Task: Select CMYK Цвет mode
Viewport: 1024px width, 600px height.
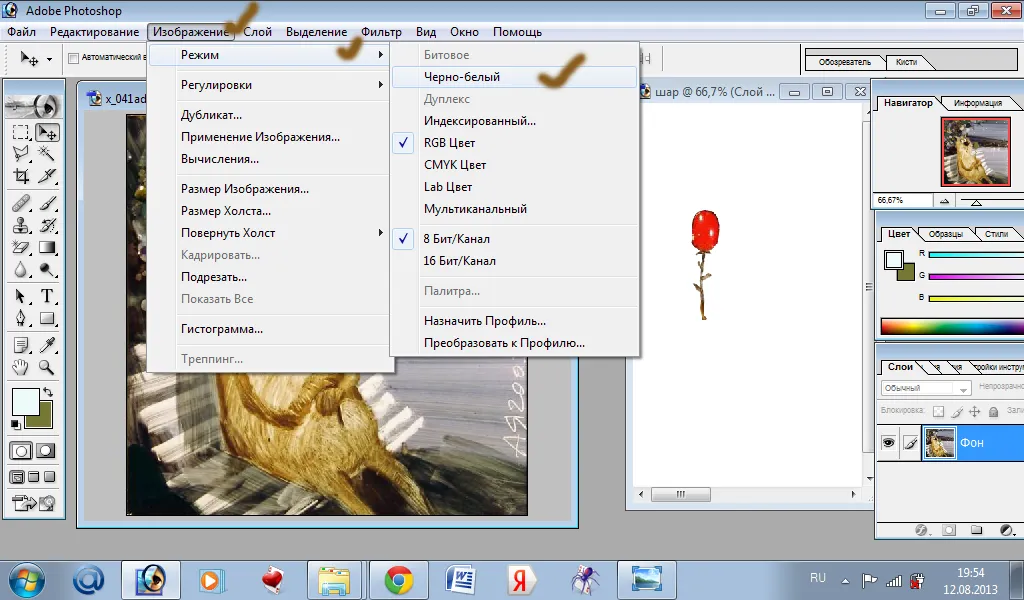Action: coord(514,165)
